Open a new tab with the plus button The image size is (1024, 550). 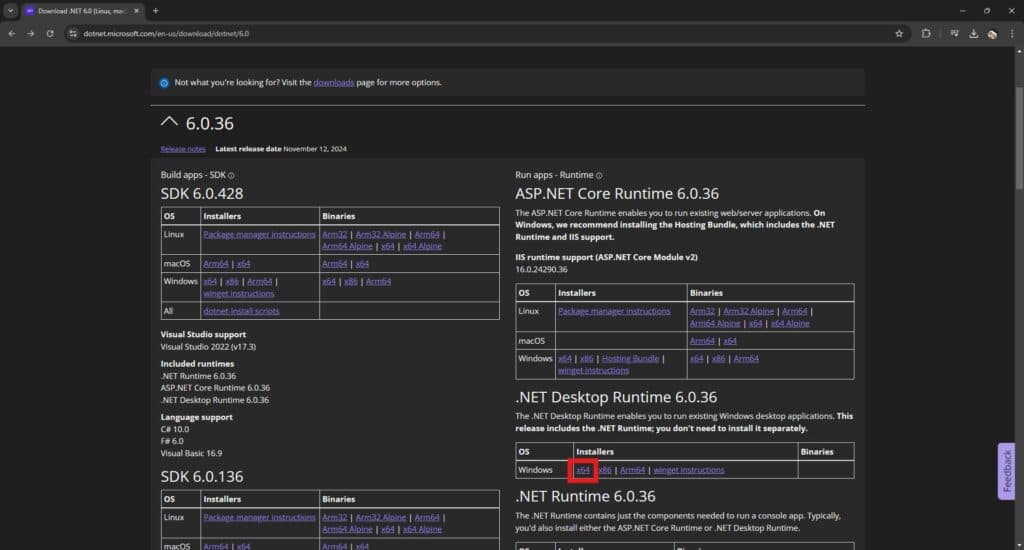pyautogui.click(x=155, y=10)
